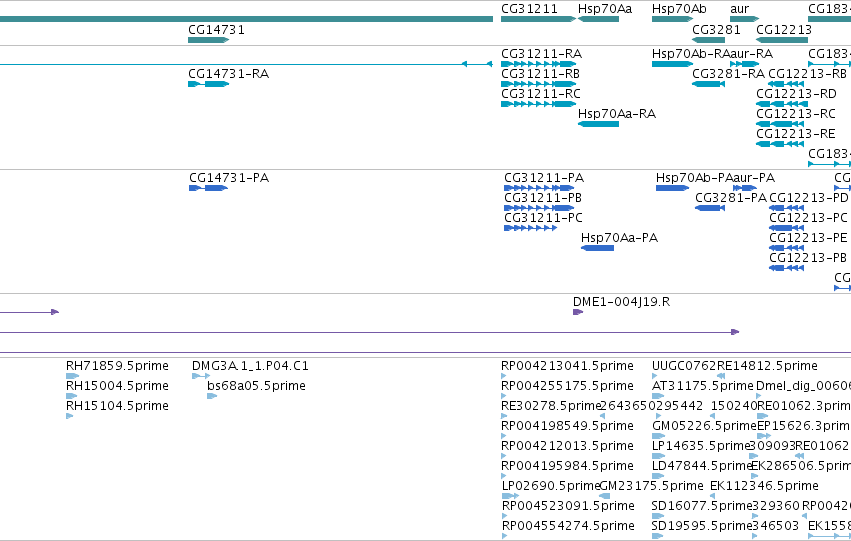Screen dimensions: 851x541
Task: Select EST RH15004.5prime
Action: (x=71, y=396)
